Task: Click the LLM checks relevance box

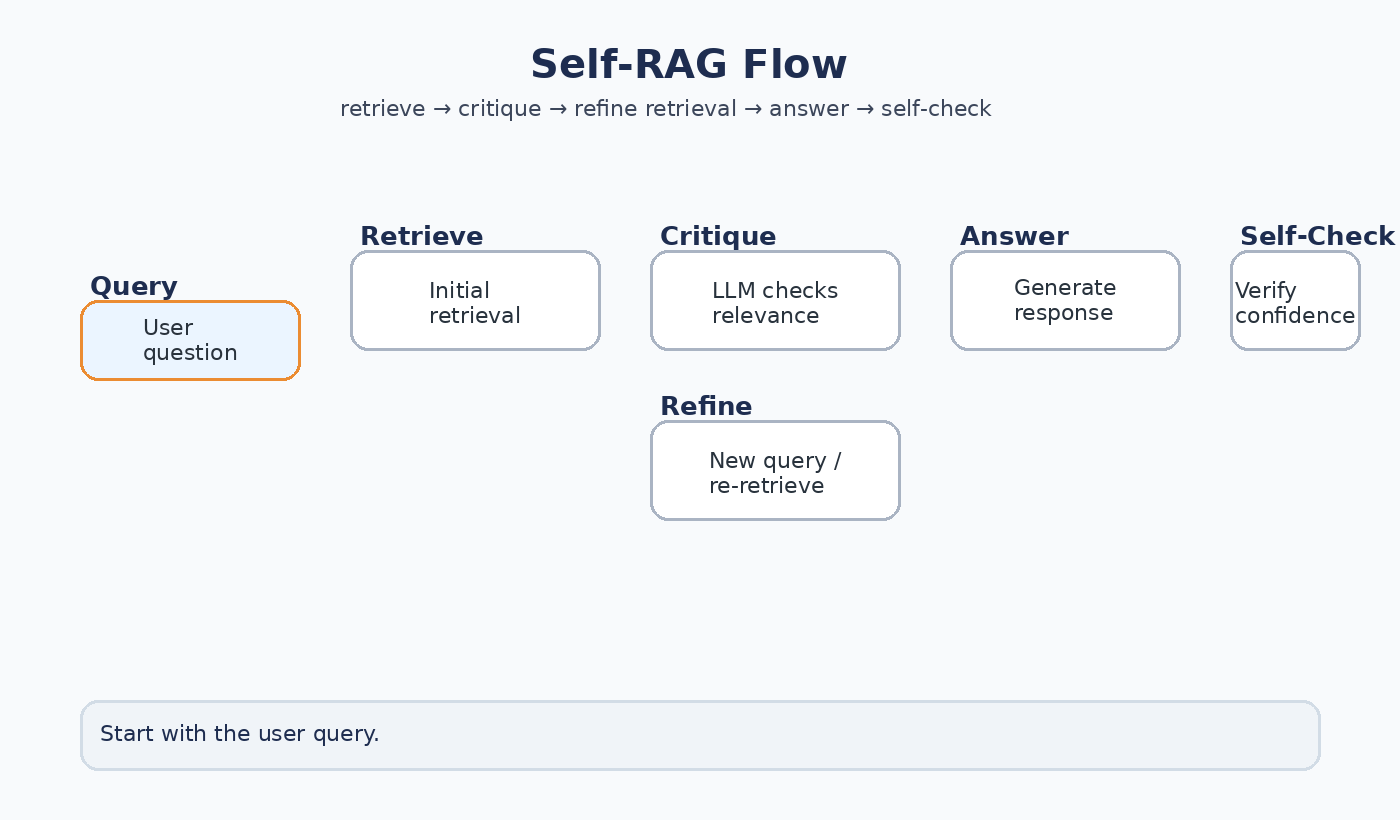Action: (775, 300)
